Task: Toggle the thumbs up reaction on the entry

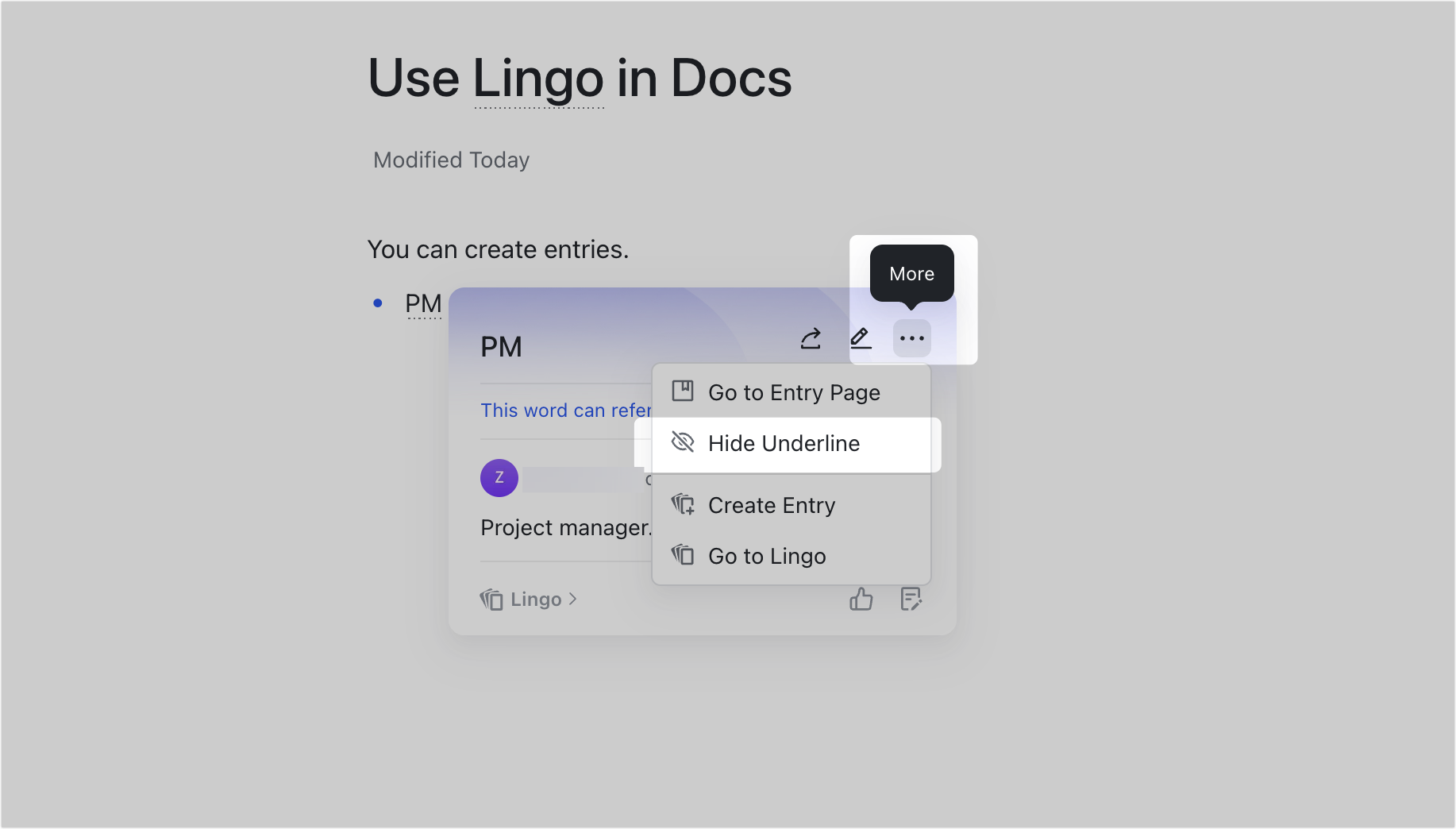Action: tap(861, 600)
